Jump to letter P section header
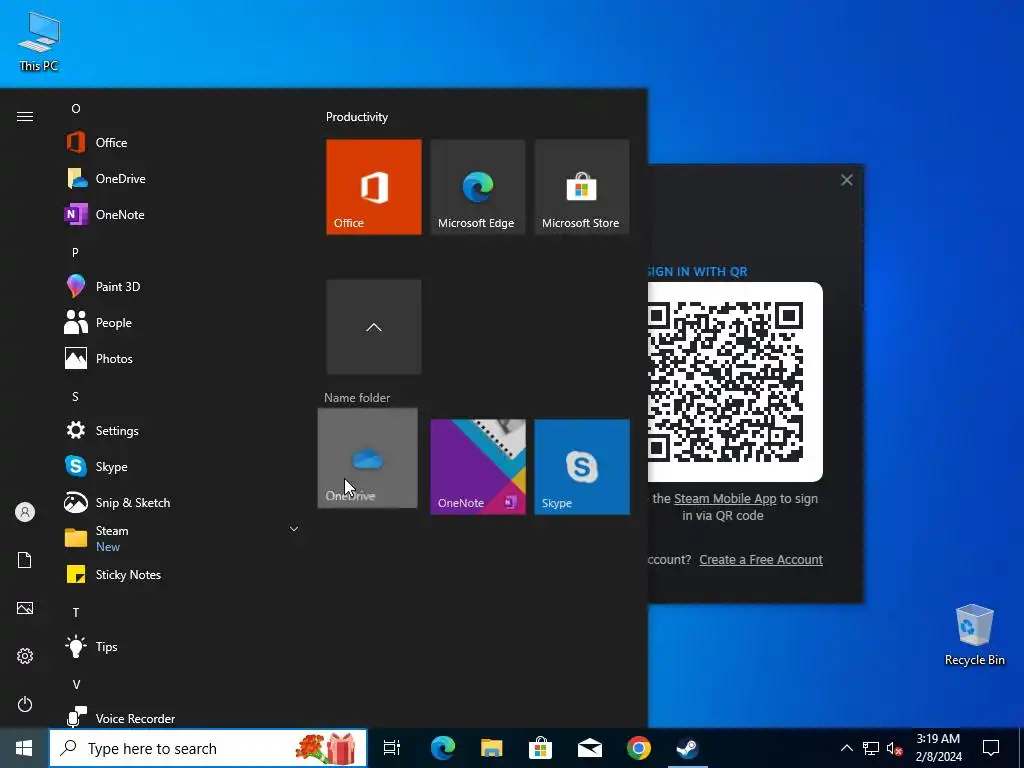1024x768 pixels. click(75, 252)
